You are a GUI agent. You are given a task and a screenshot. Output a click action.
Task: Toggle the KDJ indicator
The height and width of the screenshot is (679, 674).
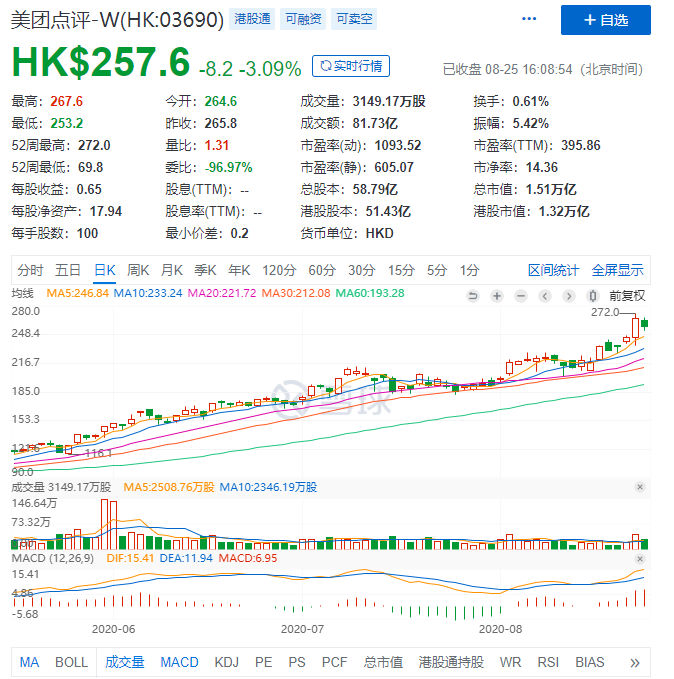pos(227,662)
